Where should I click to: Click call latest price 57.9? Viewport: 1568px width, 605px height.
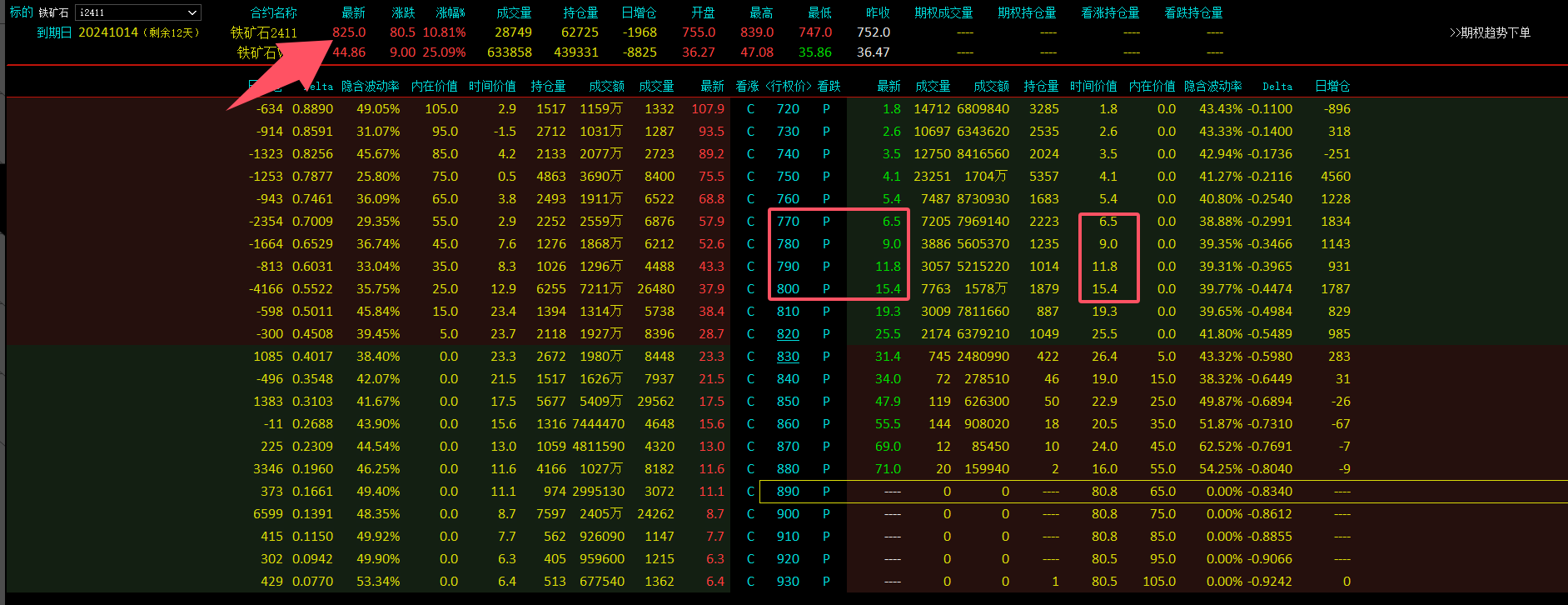(711, 222)
